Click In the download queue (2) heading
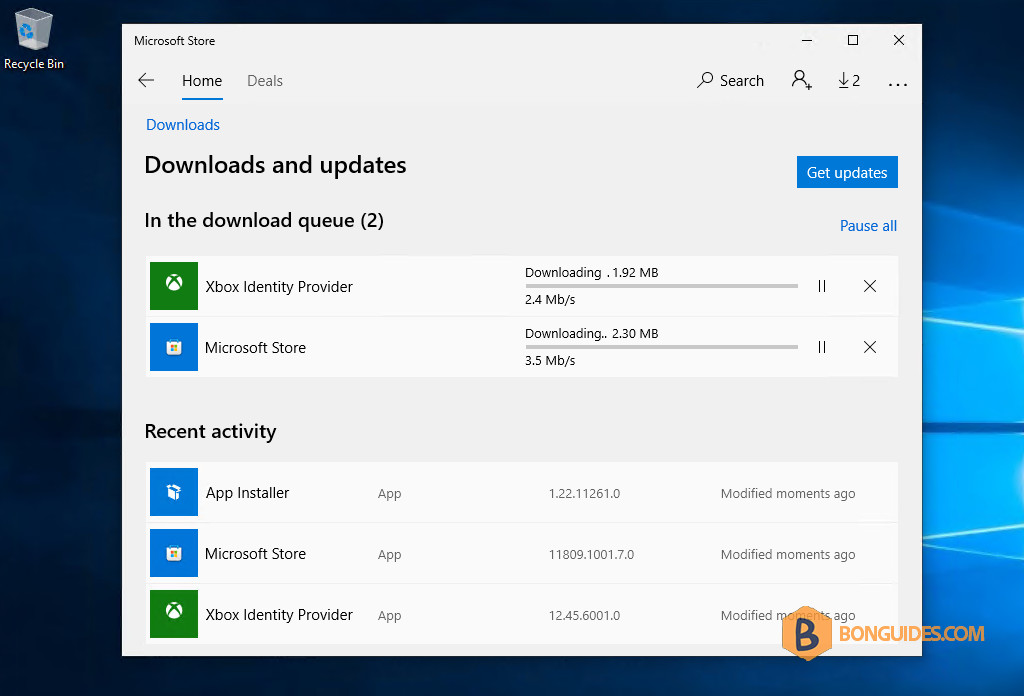The height and width of the screenshot is (696, 1024). click(x=264, y=221)
